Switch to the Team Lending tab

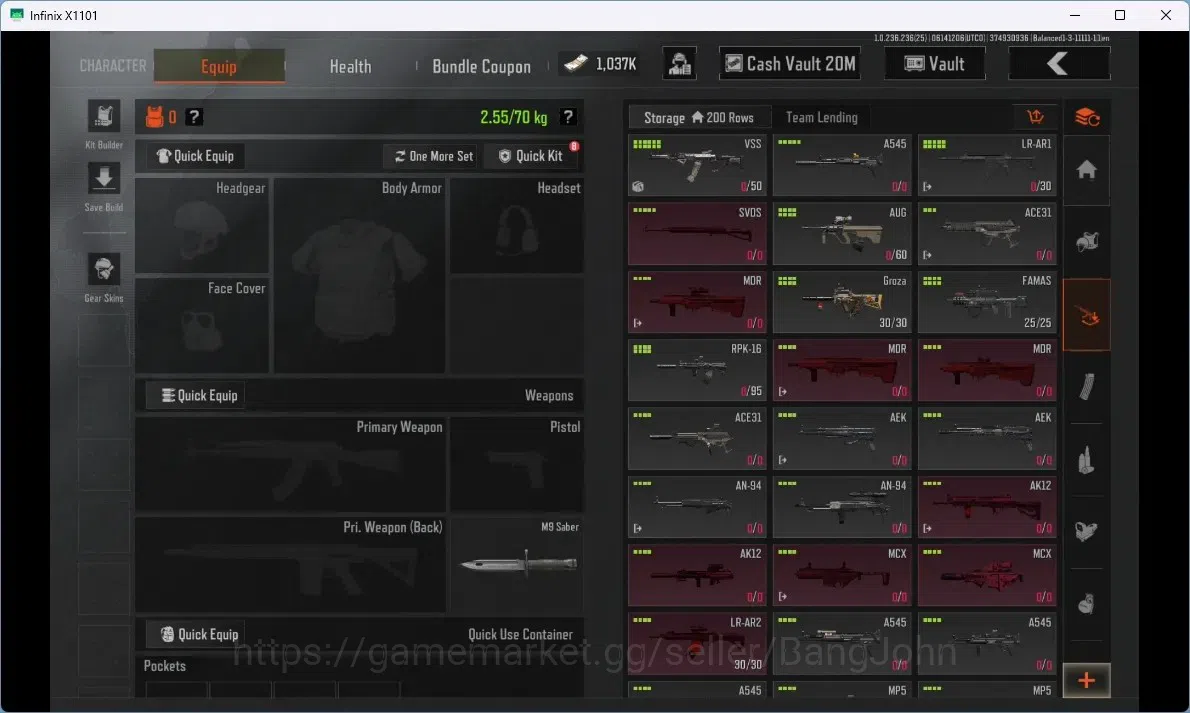click(x=821, y=118)
